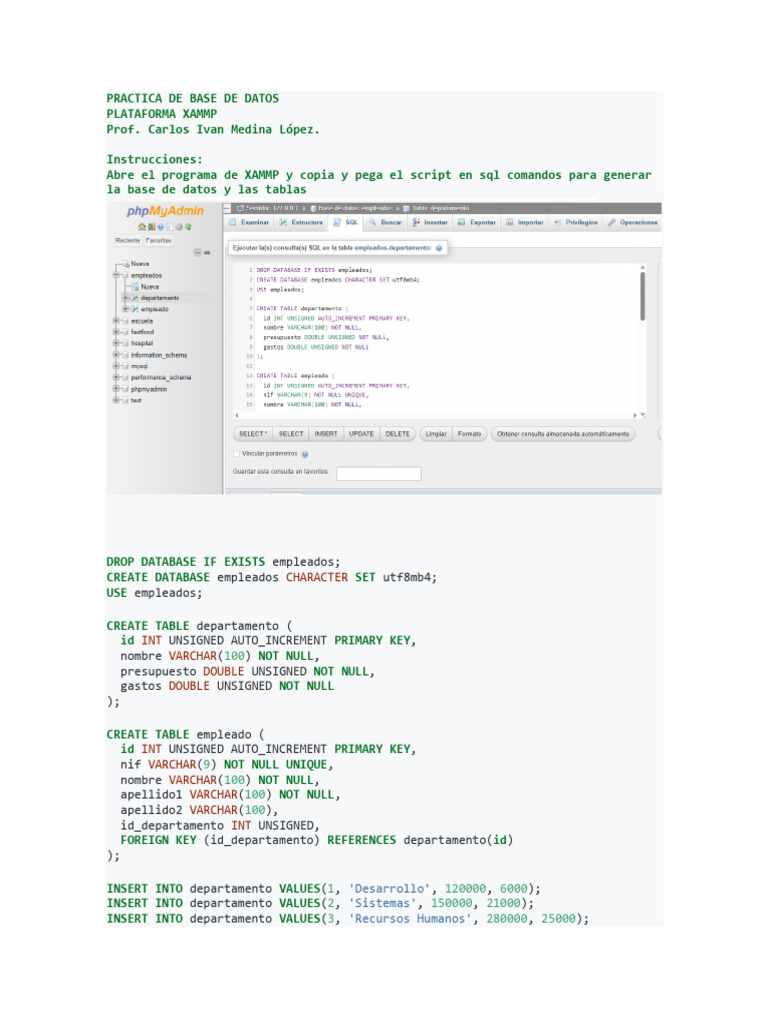Click Exportar tab icon
Viewport: 768px width, 1024px height.
coord(461,223)
